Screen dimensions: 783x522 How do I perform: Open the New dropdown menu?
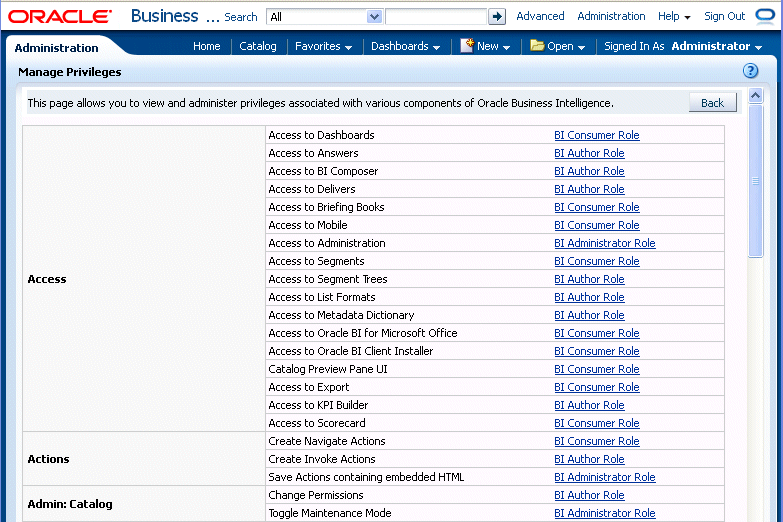[x=485, y=46]
